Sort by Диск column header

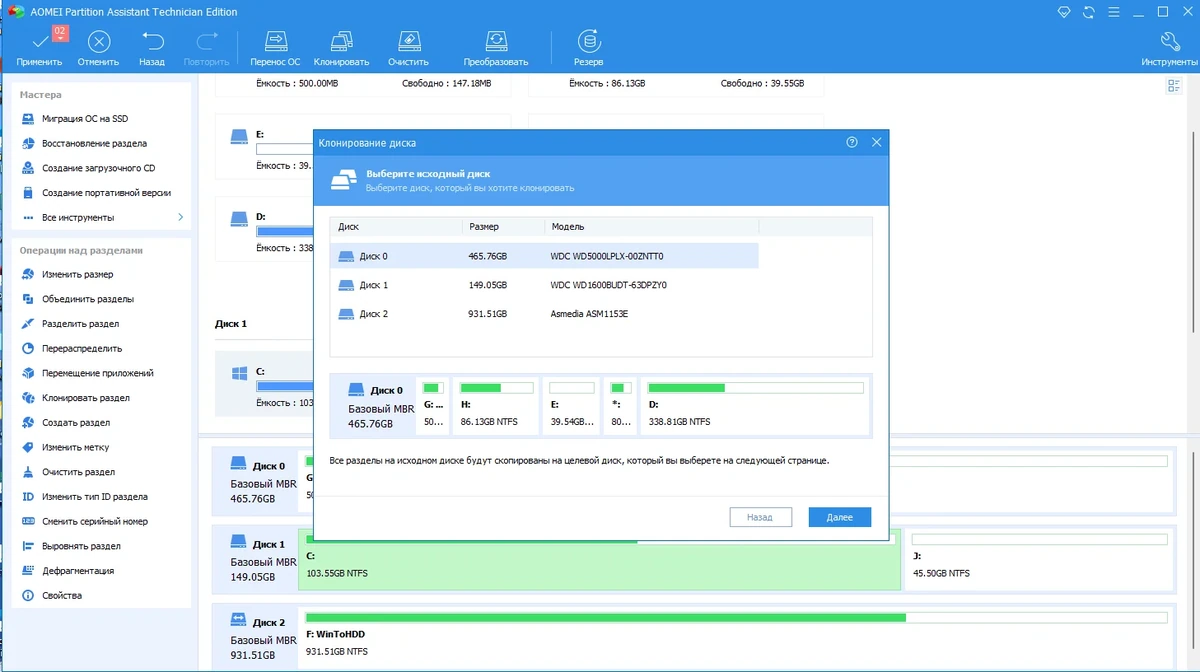397,227
